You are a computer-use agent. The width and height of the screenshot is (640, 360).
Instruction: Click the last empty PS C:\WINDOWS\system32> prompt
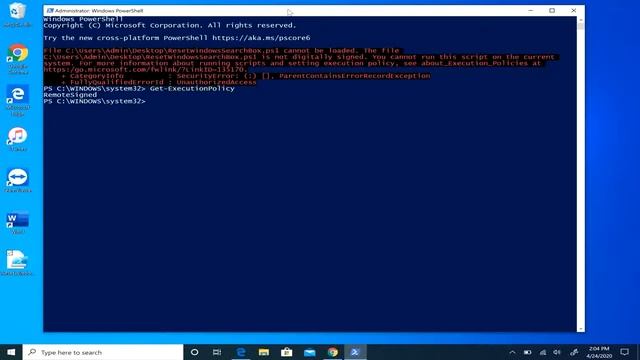tap(94, 101)
